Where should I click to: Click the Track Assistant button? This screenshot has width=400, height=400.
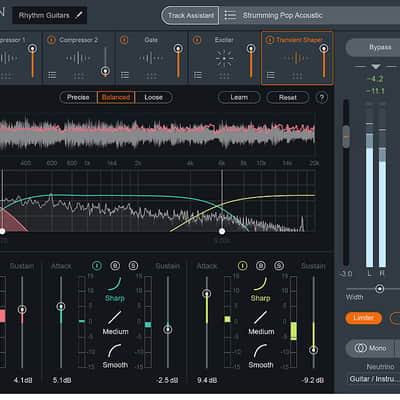[190, 15]
